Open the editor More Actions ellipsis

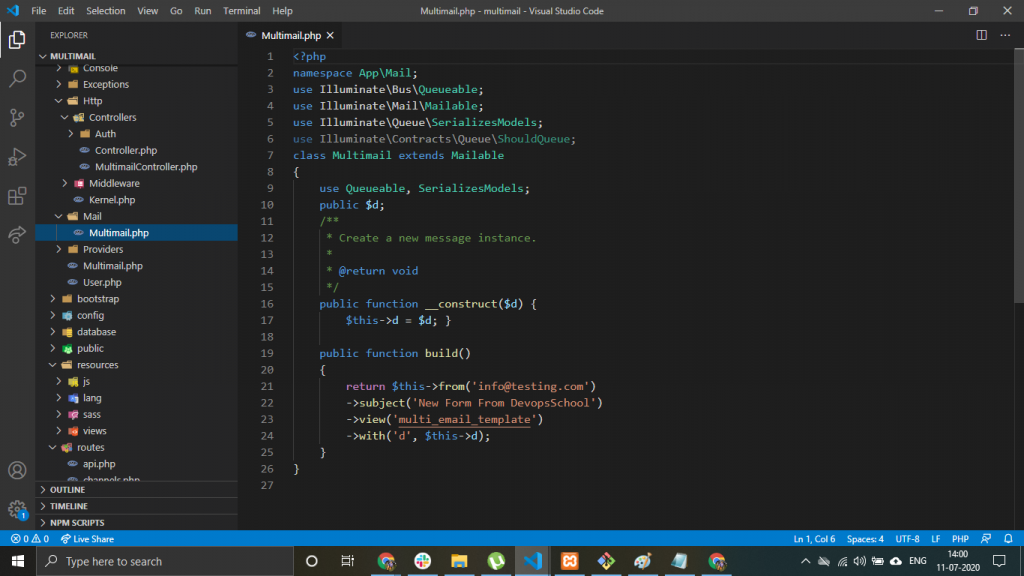(1005, 35)
